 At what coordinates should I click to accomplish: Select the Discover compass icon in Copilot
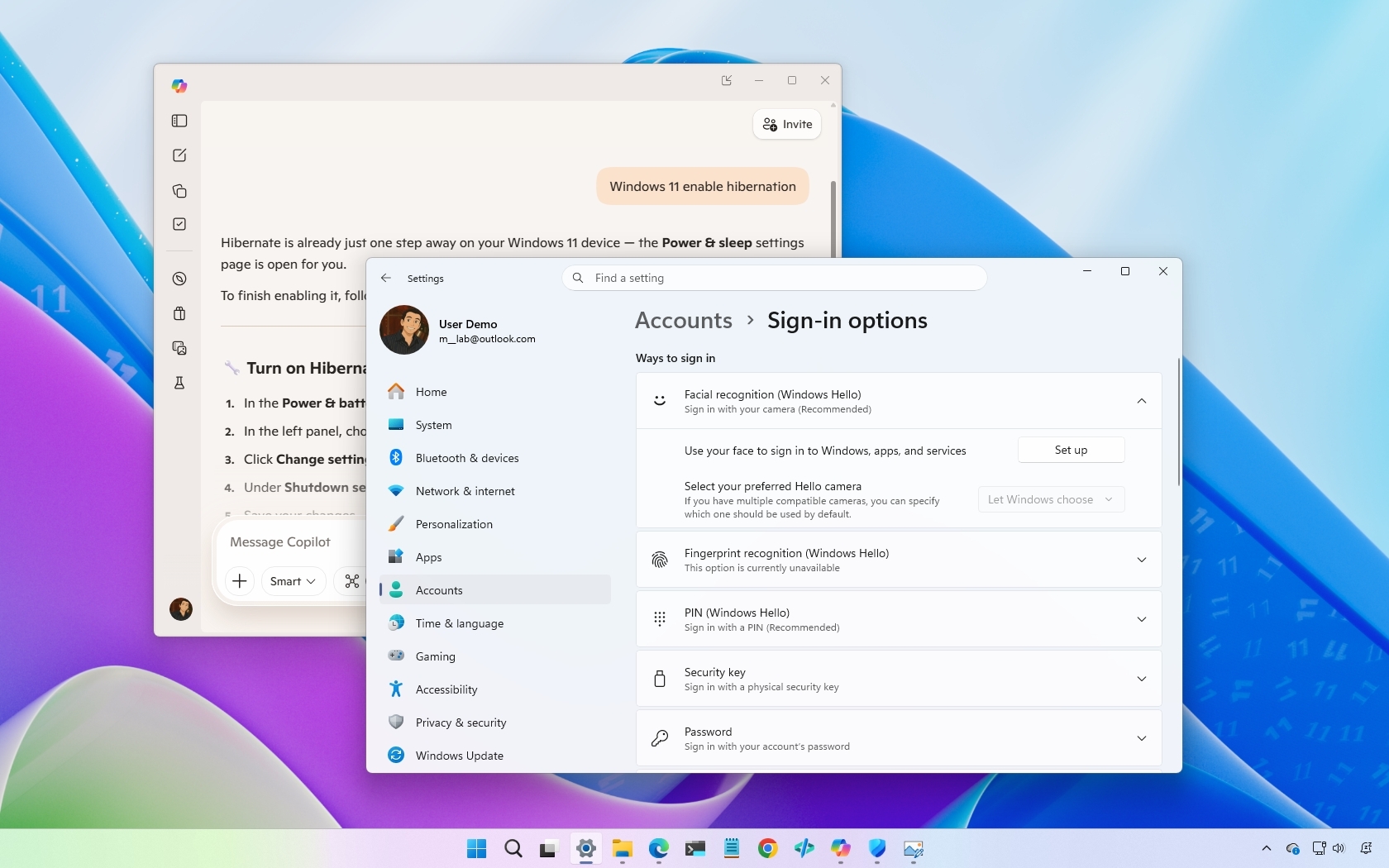click(x=179, y=279)
